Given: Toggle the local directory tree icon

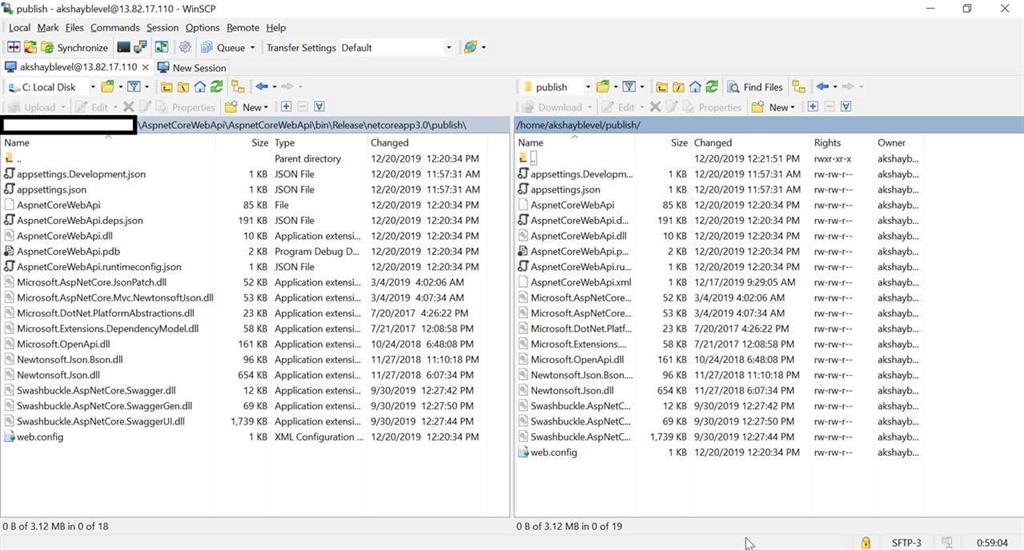Looking at the screenshot, I should [238, 87].
